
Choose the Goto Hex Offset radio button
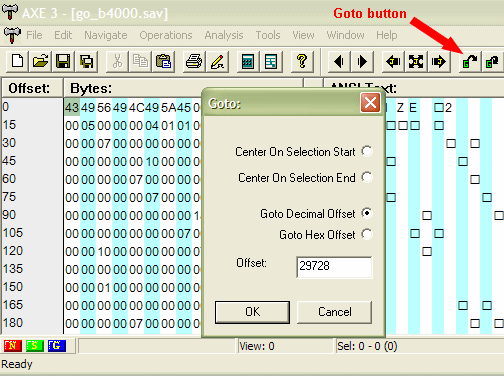point(367,234)
